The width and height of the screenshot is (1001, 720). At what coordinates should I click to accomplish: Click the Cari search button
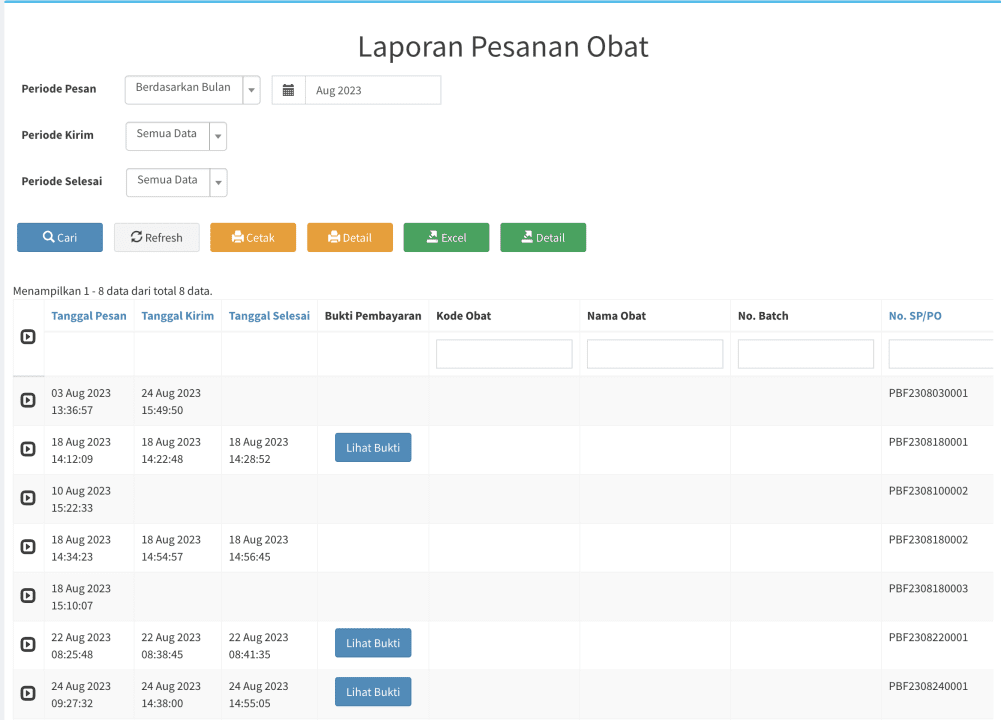coord(60,237)
